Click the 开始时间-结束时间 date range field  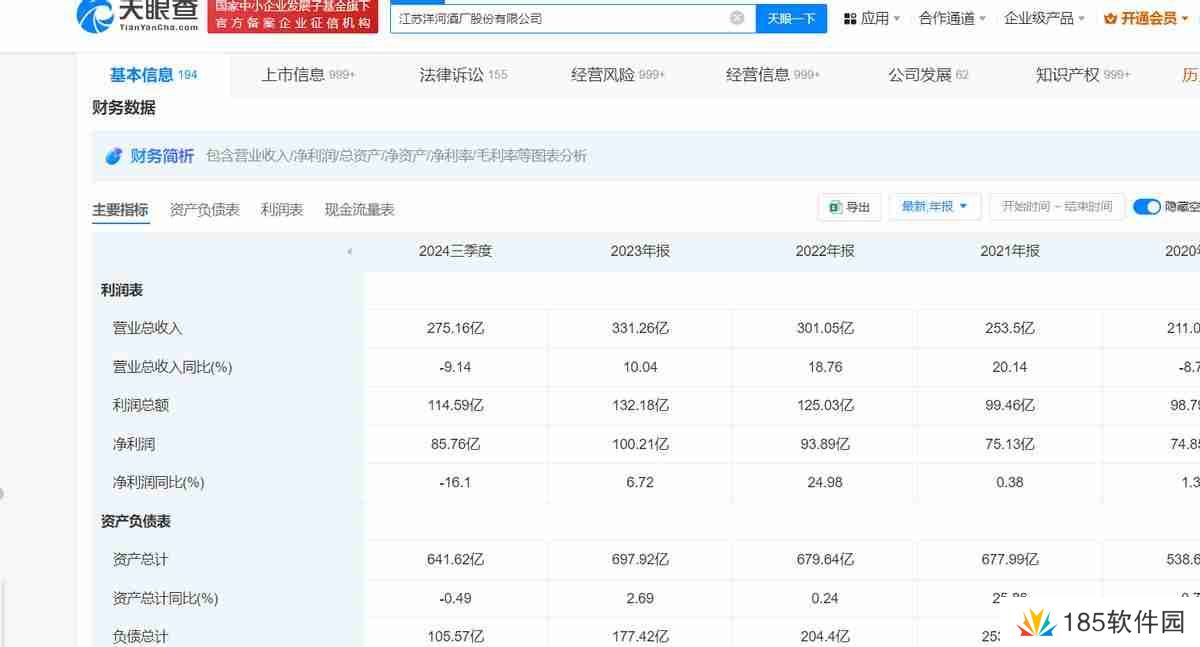point(1057,206)
